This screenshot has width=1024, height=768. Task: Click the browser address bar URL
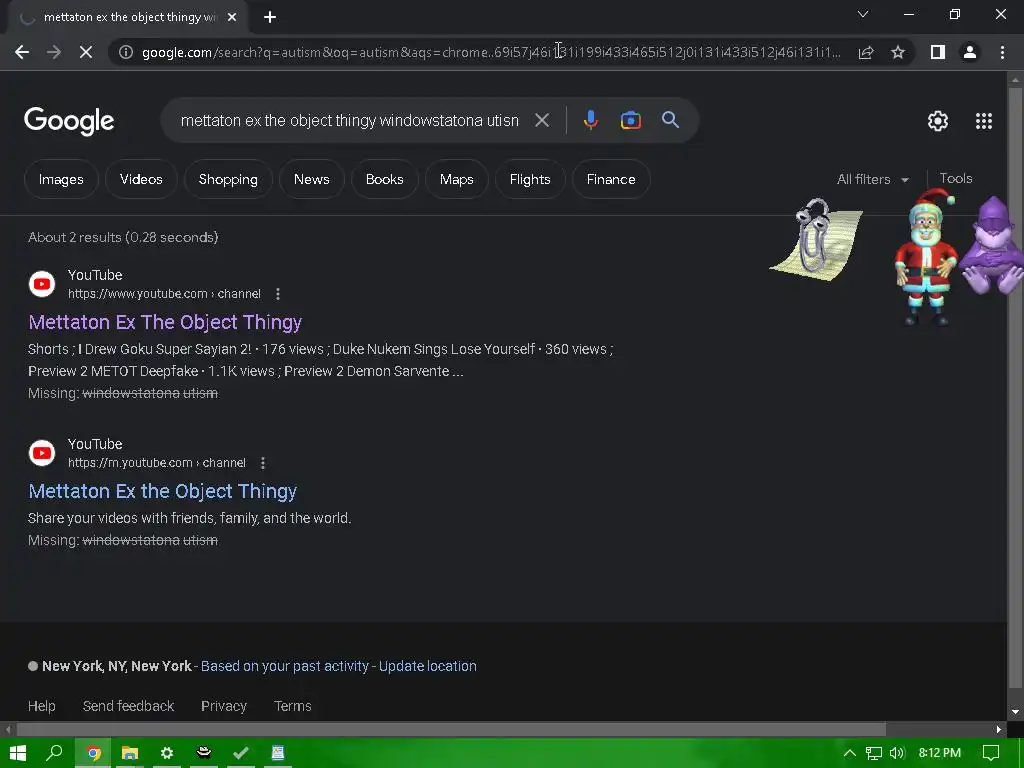coord(491,52)
